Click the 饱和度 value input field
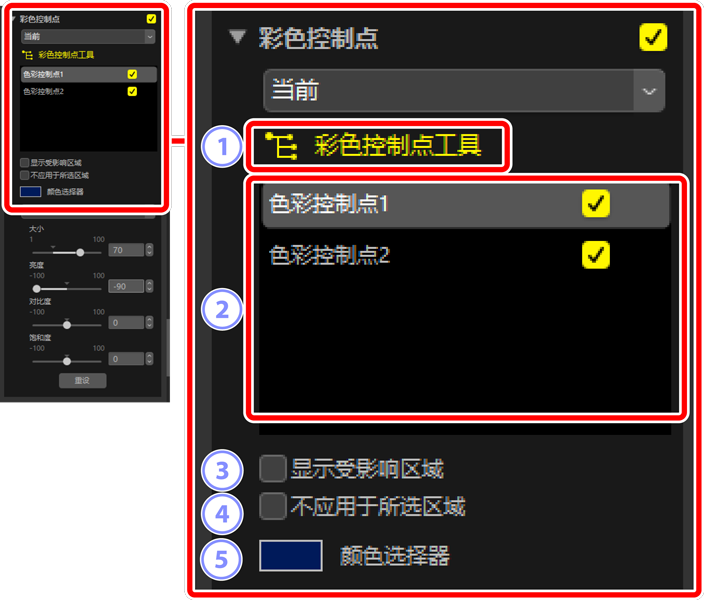704x600 pixels. 126,359
